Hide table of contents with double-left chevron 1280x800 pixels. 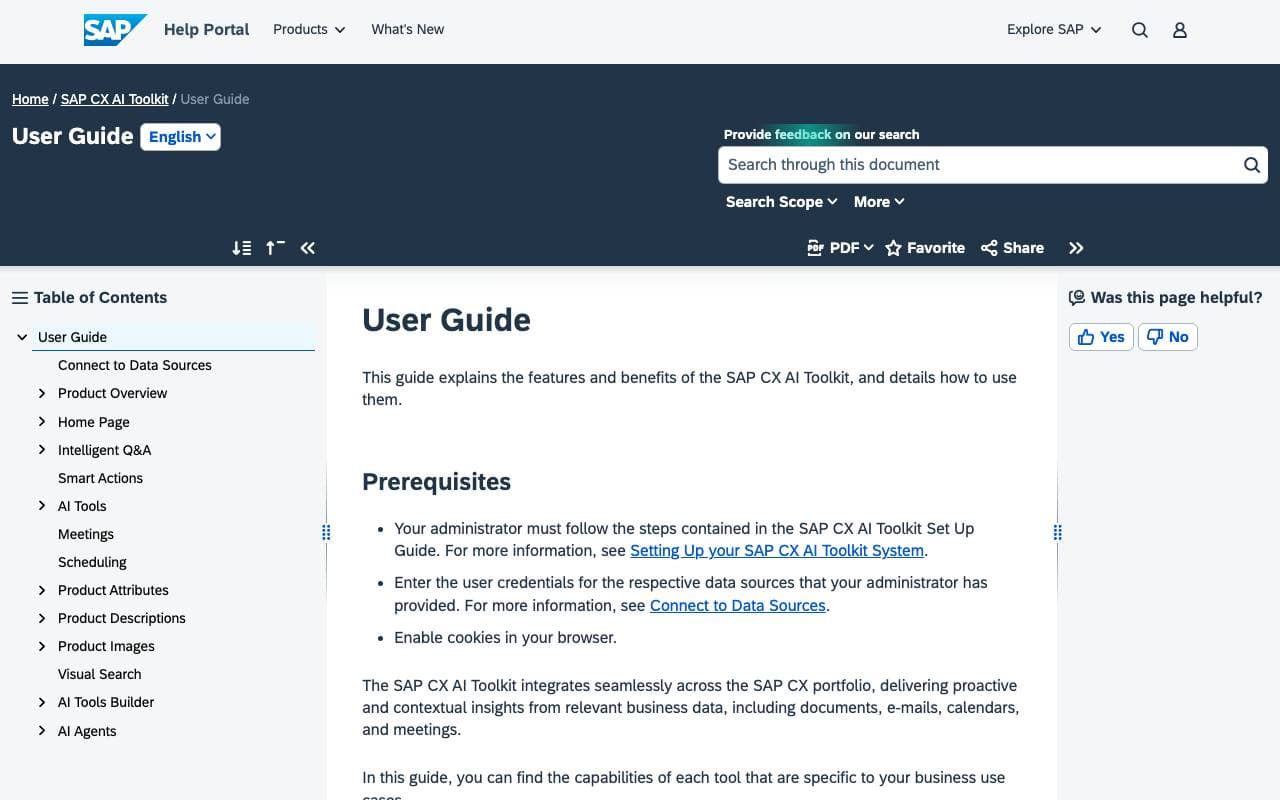308,248
